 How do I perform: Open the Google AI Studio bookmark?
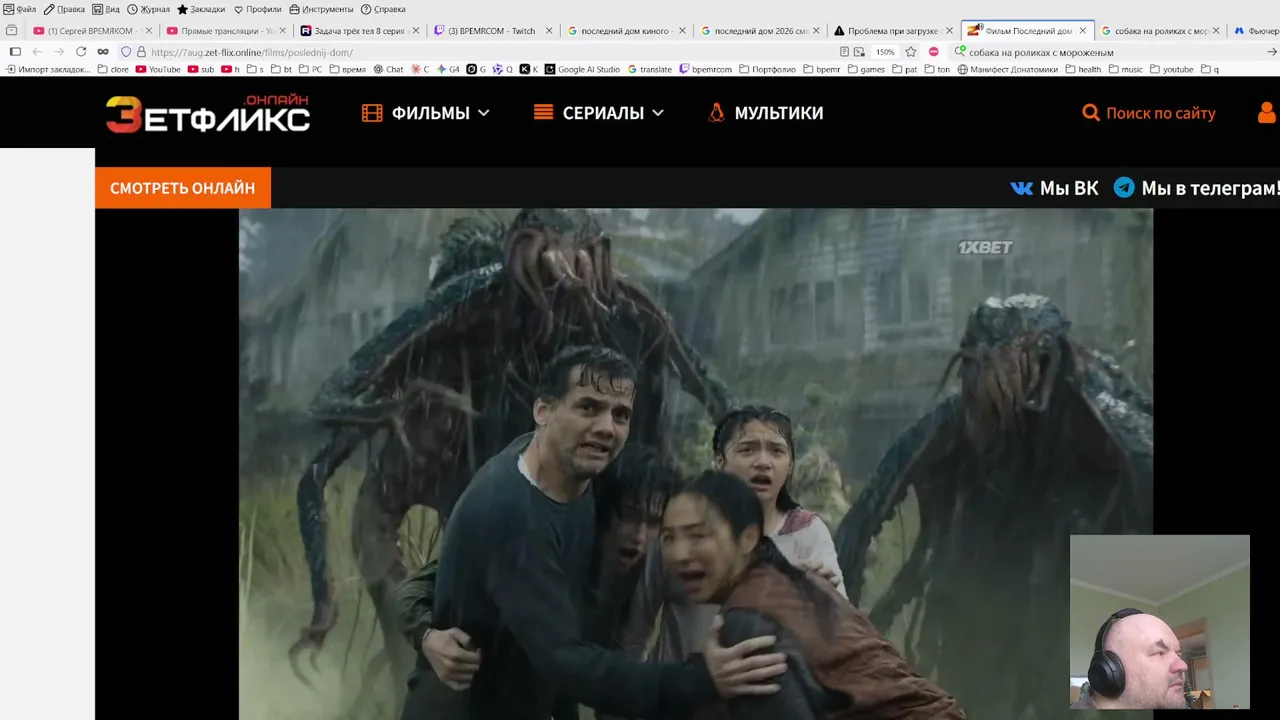(x=583, y=70)
